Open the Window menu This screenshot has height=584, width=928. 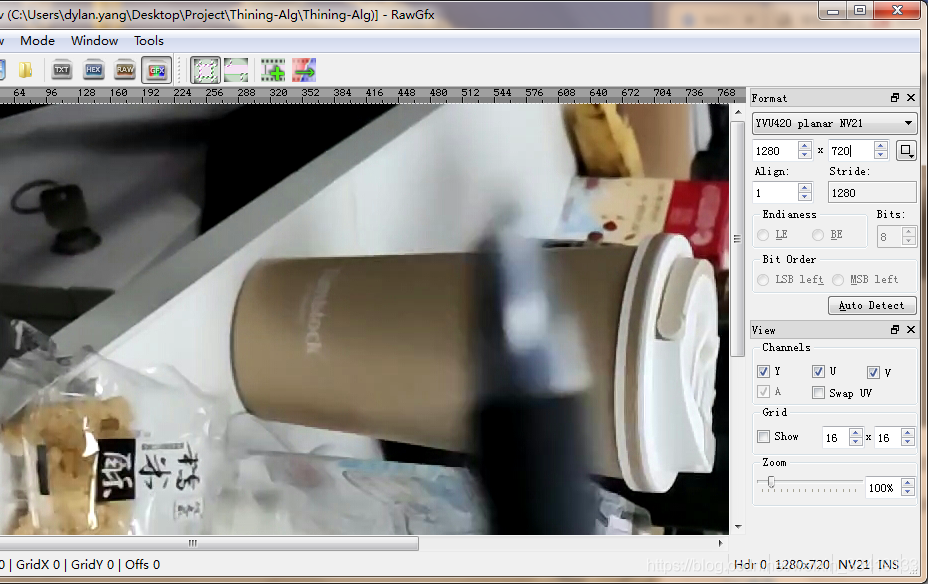(94, 41)
